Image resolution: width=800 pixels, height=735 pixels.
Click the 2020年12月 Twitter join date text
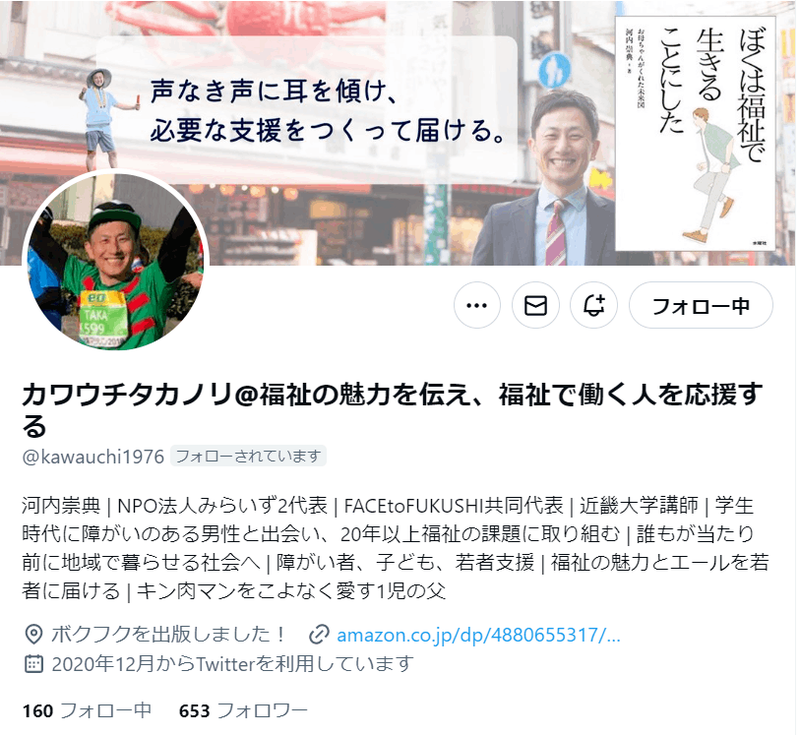point(233,664)
